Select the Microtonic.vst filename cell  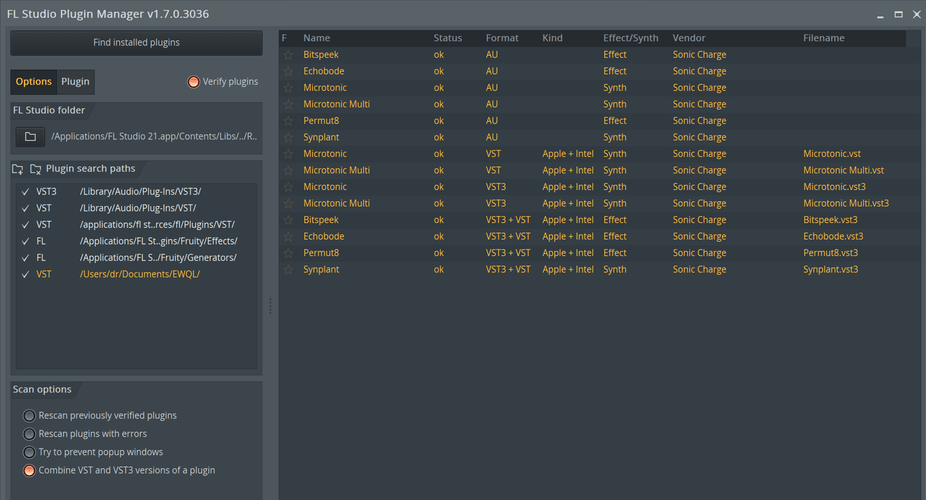(832, 154)
